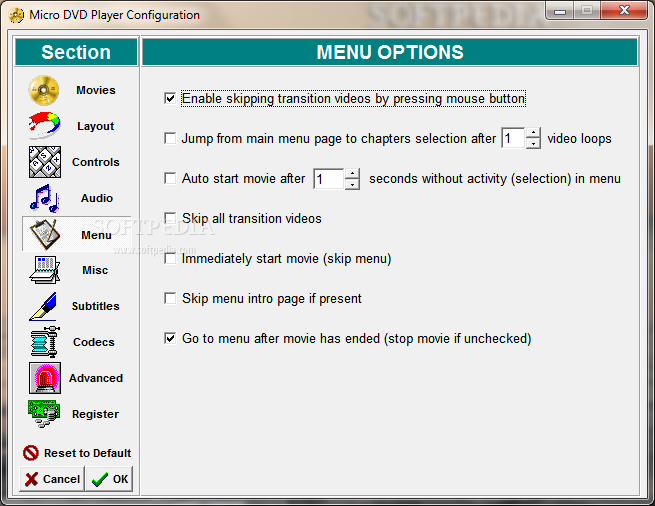
Task: Click the Micro DVD Player title bar icon
Action: [x=16, y=15]
